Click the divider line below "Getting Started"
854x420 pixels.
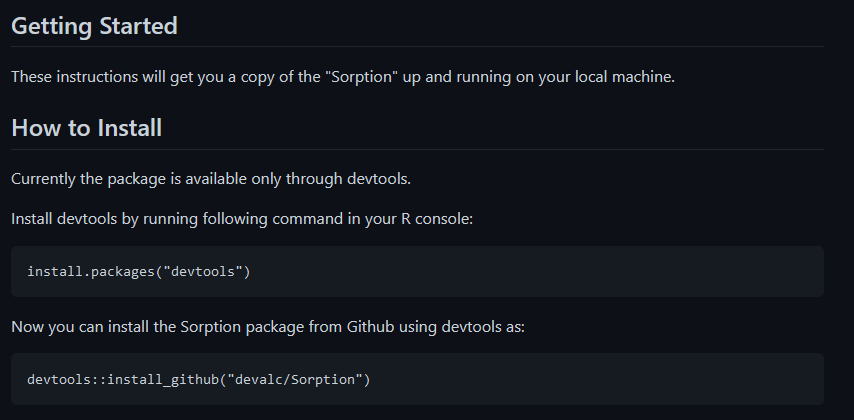pos(417,46)
